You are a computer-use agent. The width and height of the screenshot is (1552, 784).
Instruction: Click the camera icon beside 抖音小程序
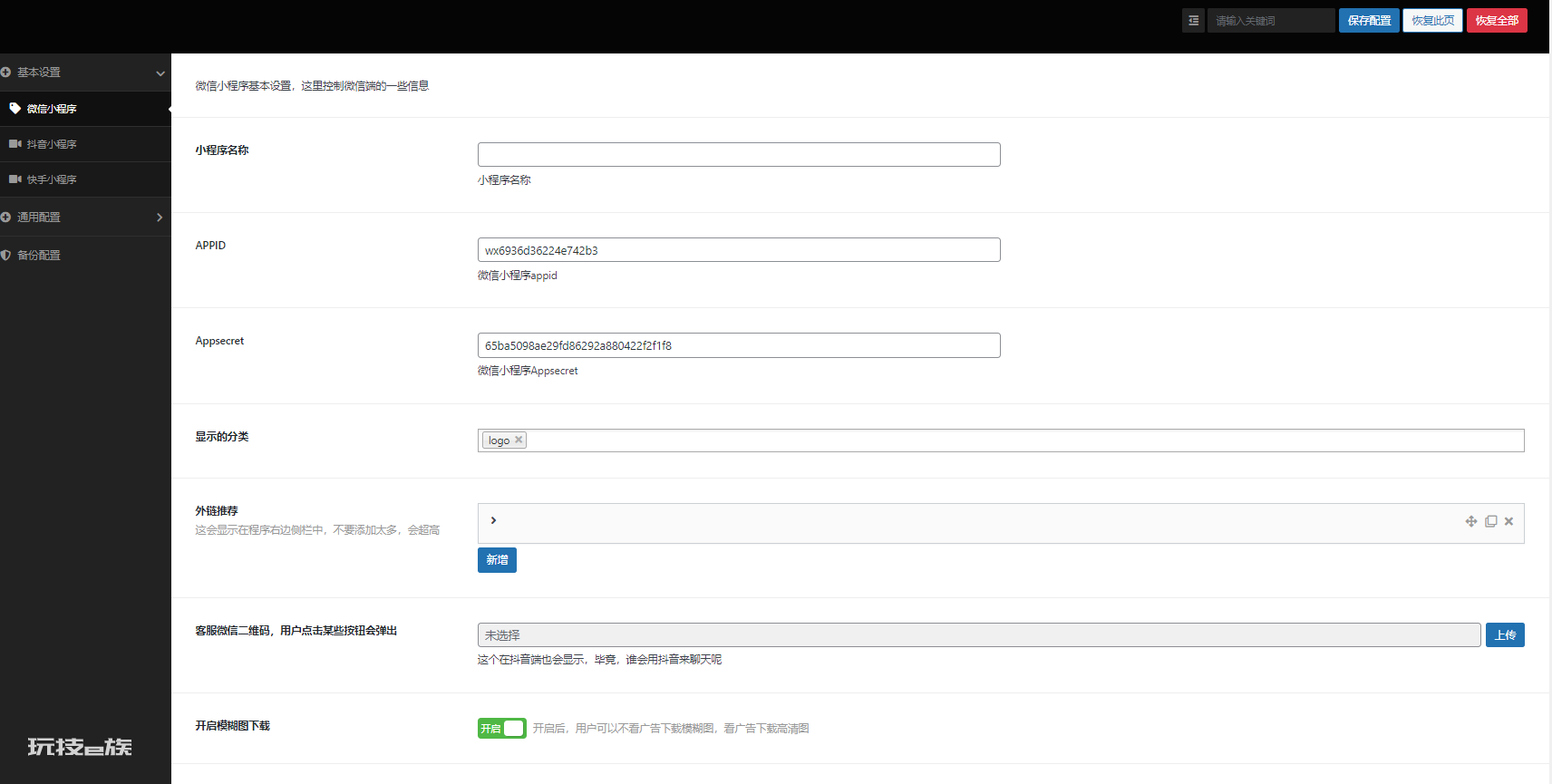15,144
